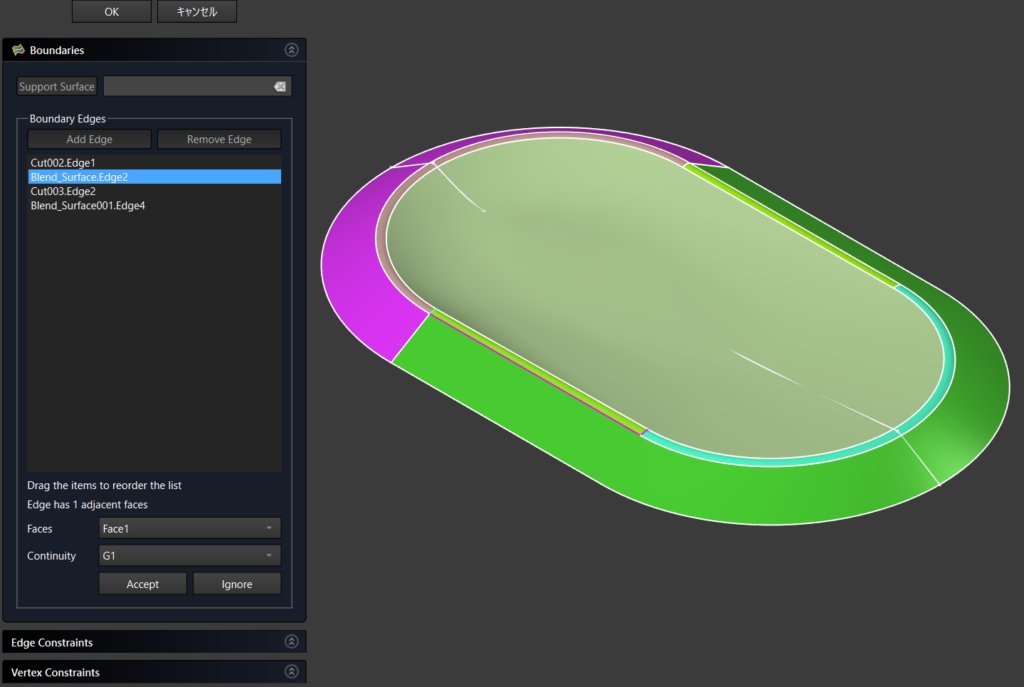Image resolution: width=1024 pixels, height=687 pixels.
Task: Accept the edge continuity setting
Action: point(142,584)
